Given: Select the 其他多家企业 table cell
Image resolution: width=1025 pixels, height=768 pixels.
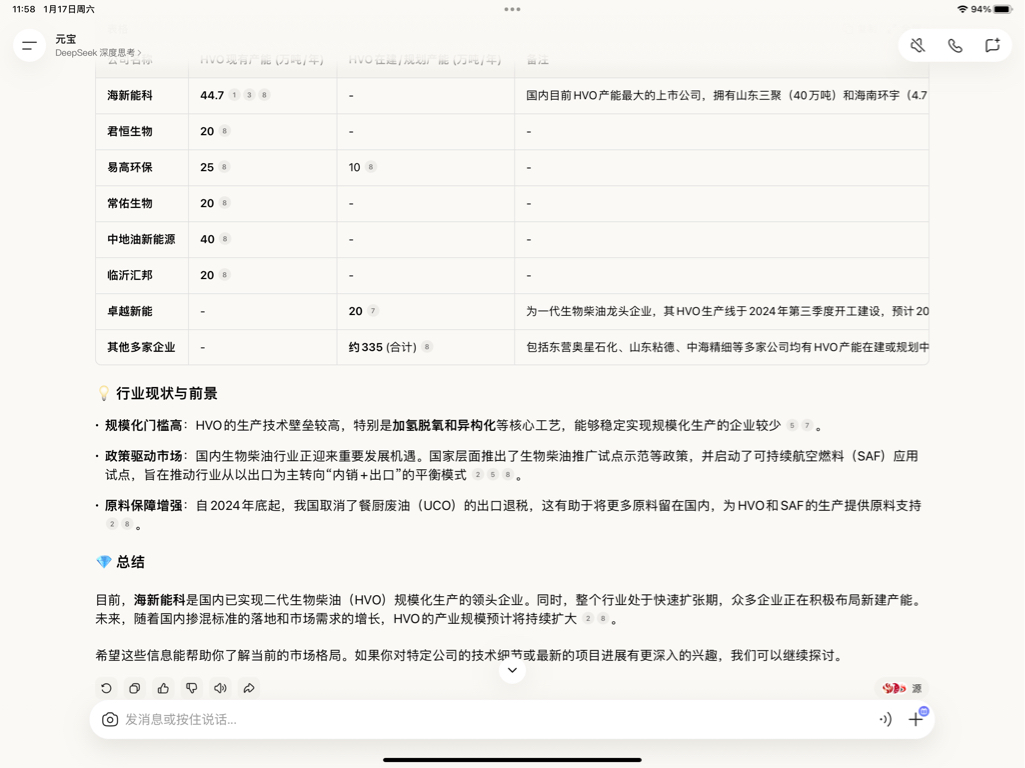Looking at the screenshot, I should click(x=141, y=347).
